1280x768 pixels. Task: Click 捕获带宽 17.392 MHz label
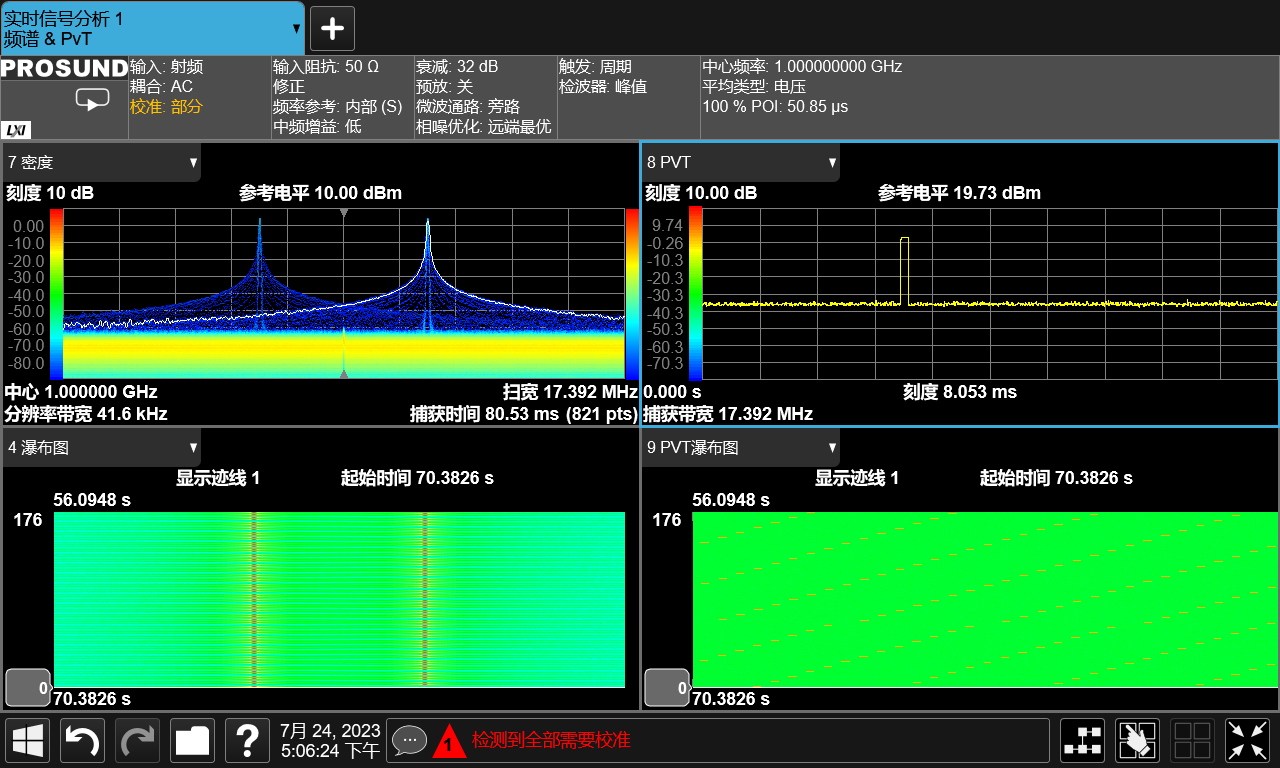pyautogui.click(x=728, y=414)
